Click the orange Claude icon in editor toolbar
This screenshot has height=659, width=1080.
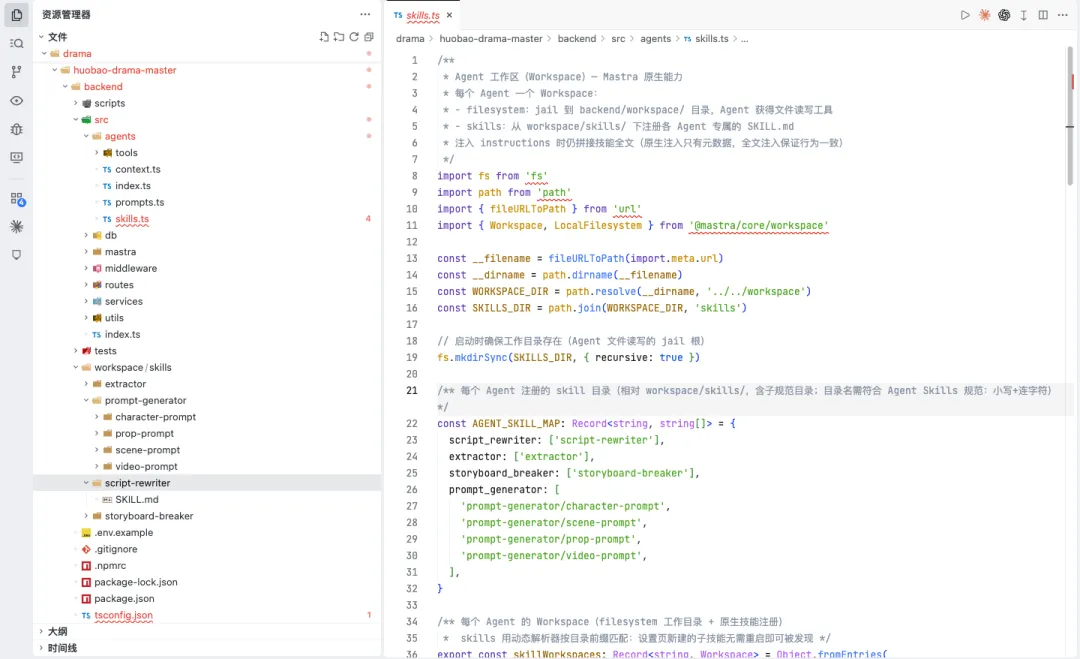point(985,14)
